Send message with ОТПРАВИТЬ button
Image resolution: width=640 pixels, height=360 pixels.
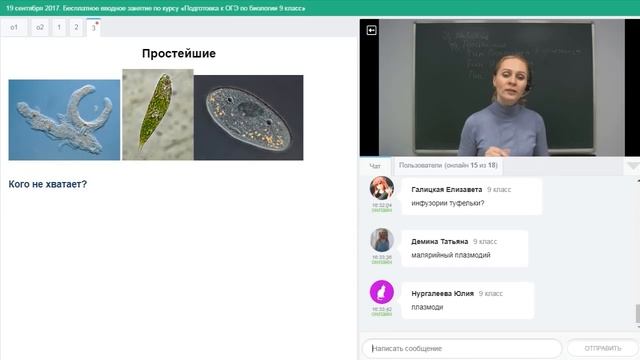coord(603,348)
